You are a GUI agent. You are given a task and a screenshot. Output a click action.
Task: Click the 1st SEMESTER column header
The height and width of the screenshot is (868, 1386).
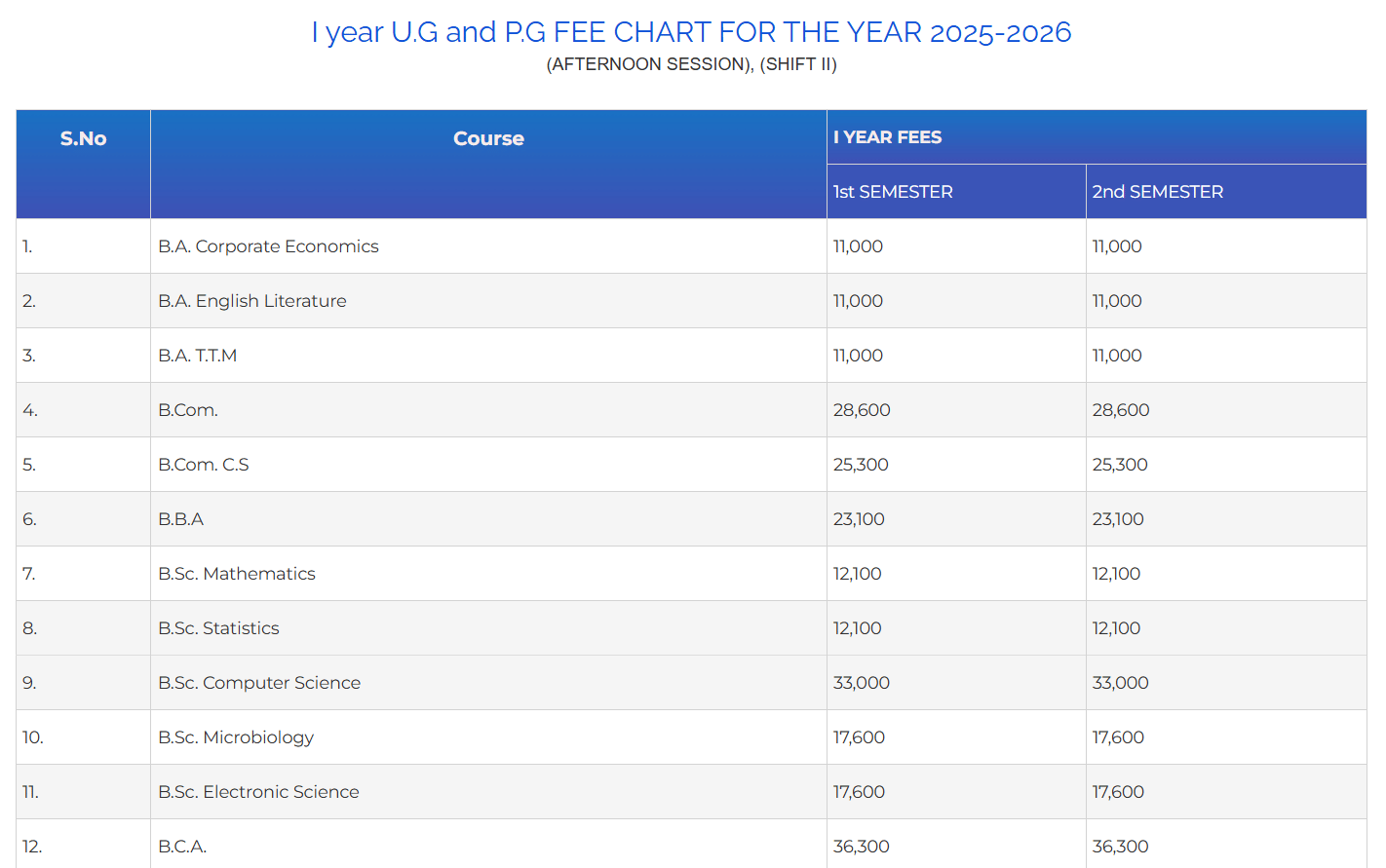[893, 192]
